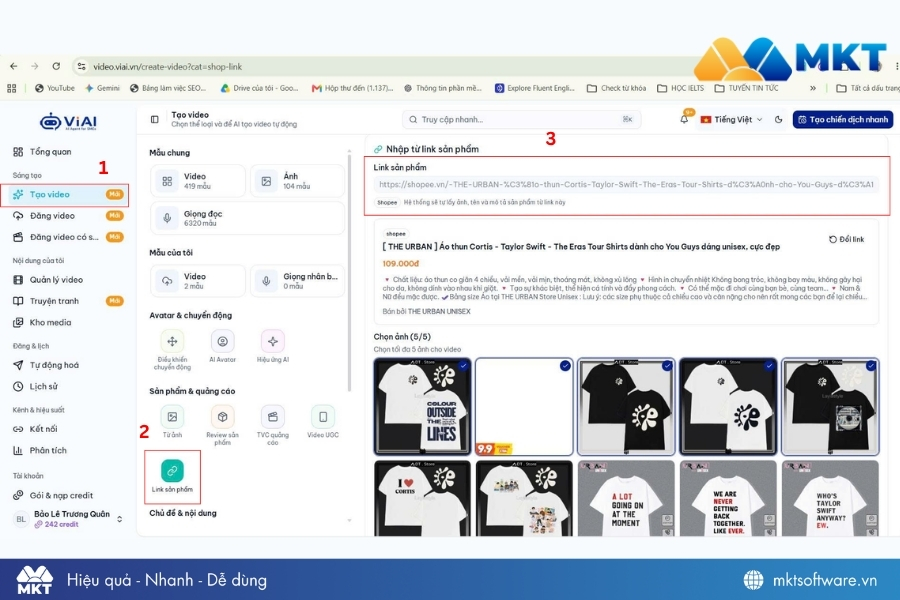Toggle dark mode moon icon

click(x=778, y=119)
